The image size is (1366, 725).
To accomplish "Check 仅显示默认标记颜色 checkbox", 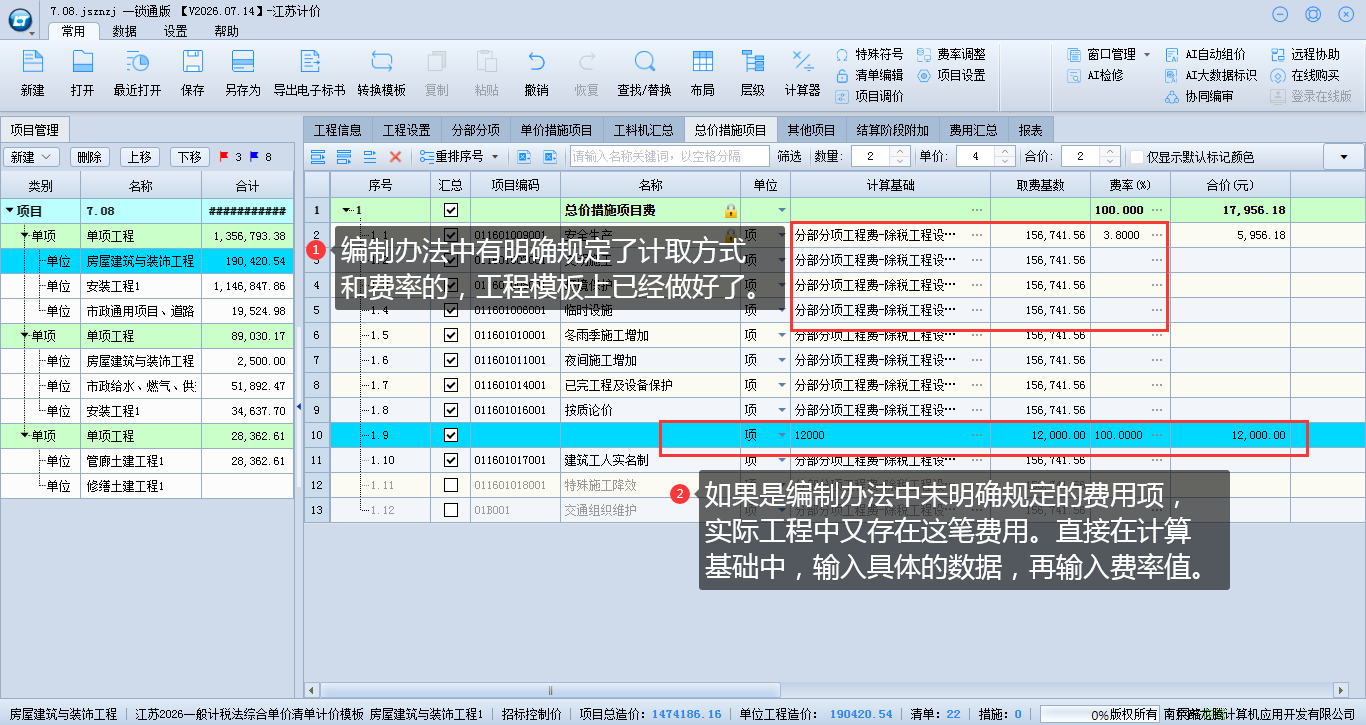I will click(1137, 157).
